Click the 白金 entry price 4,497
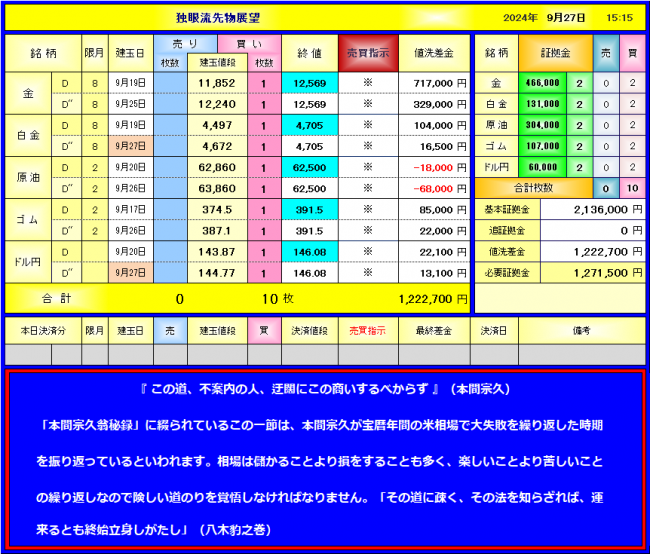Viewport: 650px width, 554px height. click(x=218, y=125)
